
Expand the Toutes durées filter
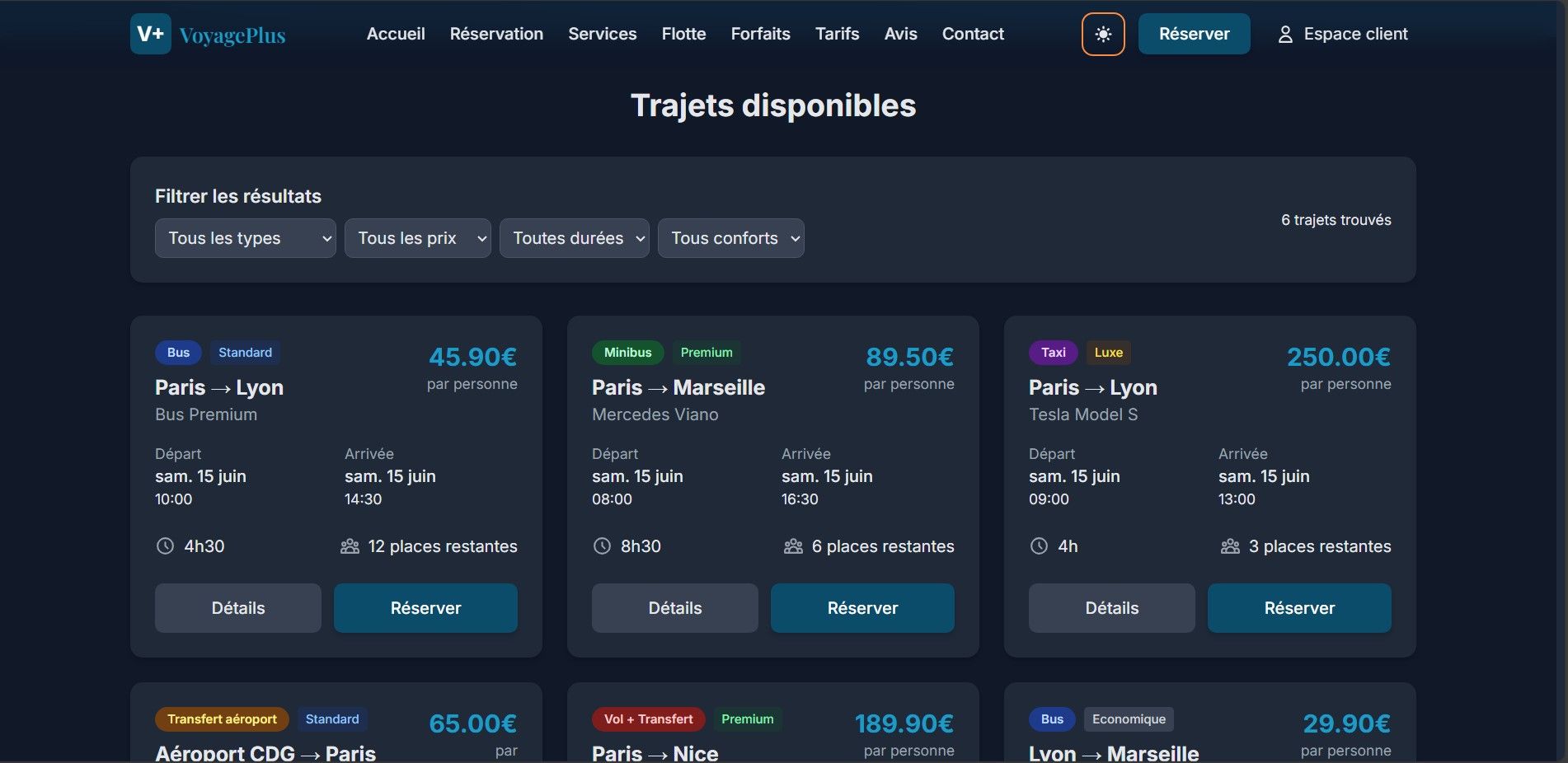coord(575,238)
